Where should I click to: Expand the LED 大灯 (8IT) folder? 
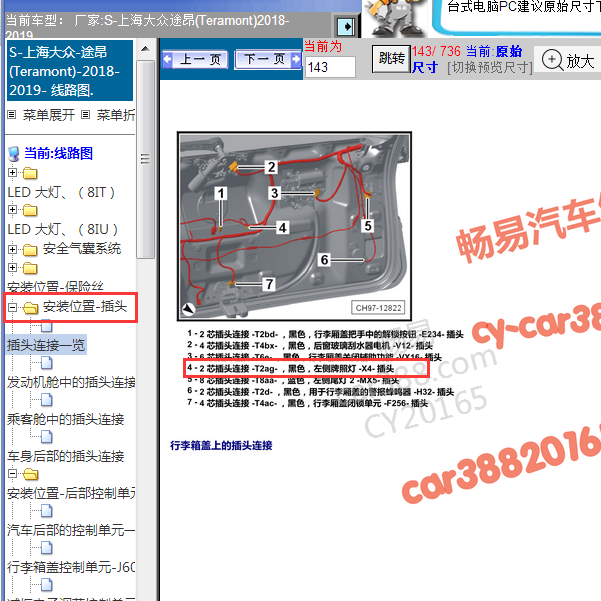(12, 173)
